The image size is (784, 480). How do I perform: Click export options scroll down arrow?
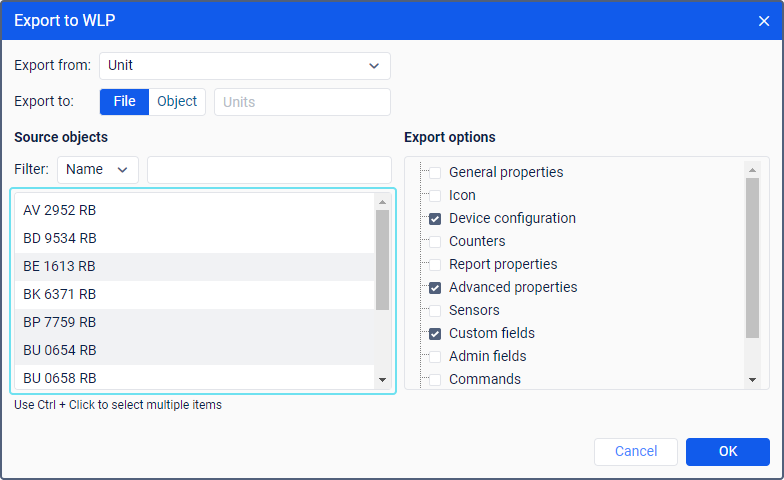pos(753,380)
